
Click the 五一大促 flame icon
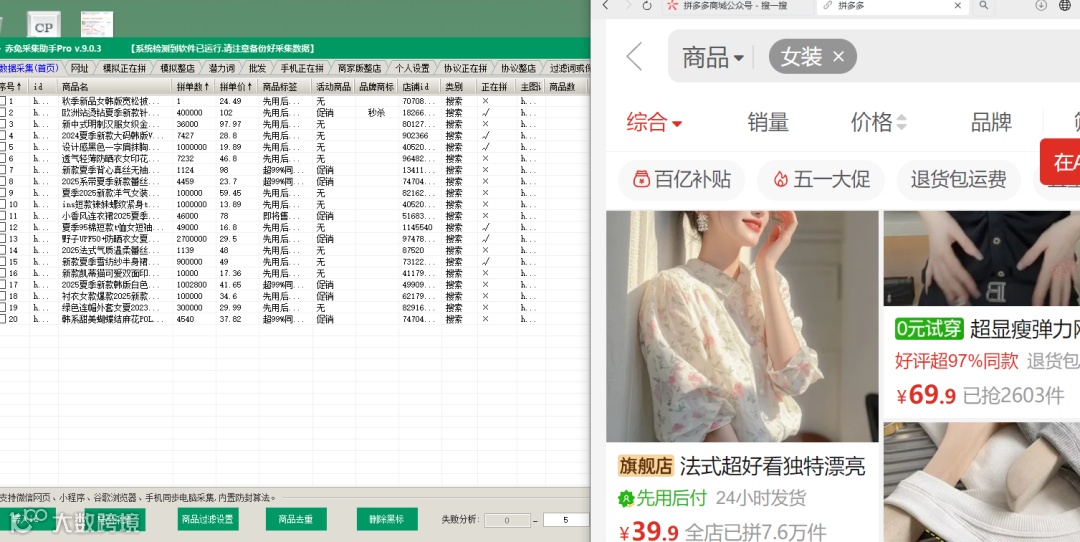point(780,179)
